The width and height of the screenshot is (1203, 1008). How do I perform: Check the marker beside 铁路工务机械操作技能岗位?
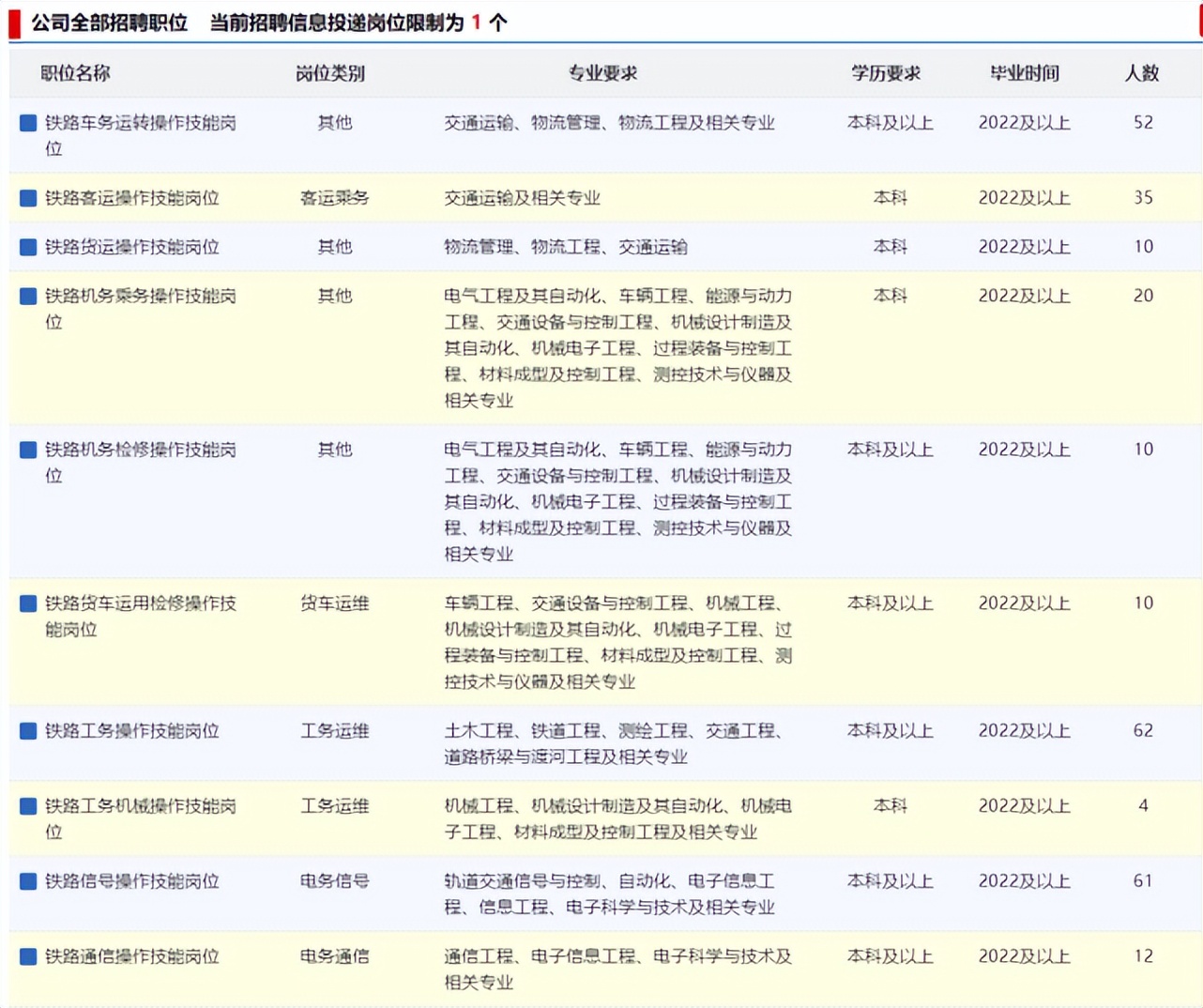tap(27, 805)
